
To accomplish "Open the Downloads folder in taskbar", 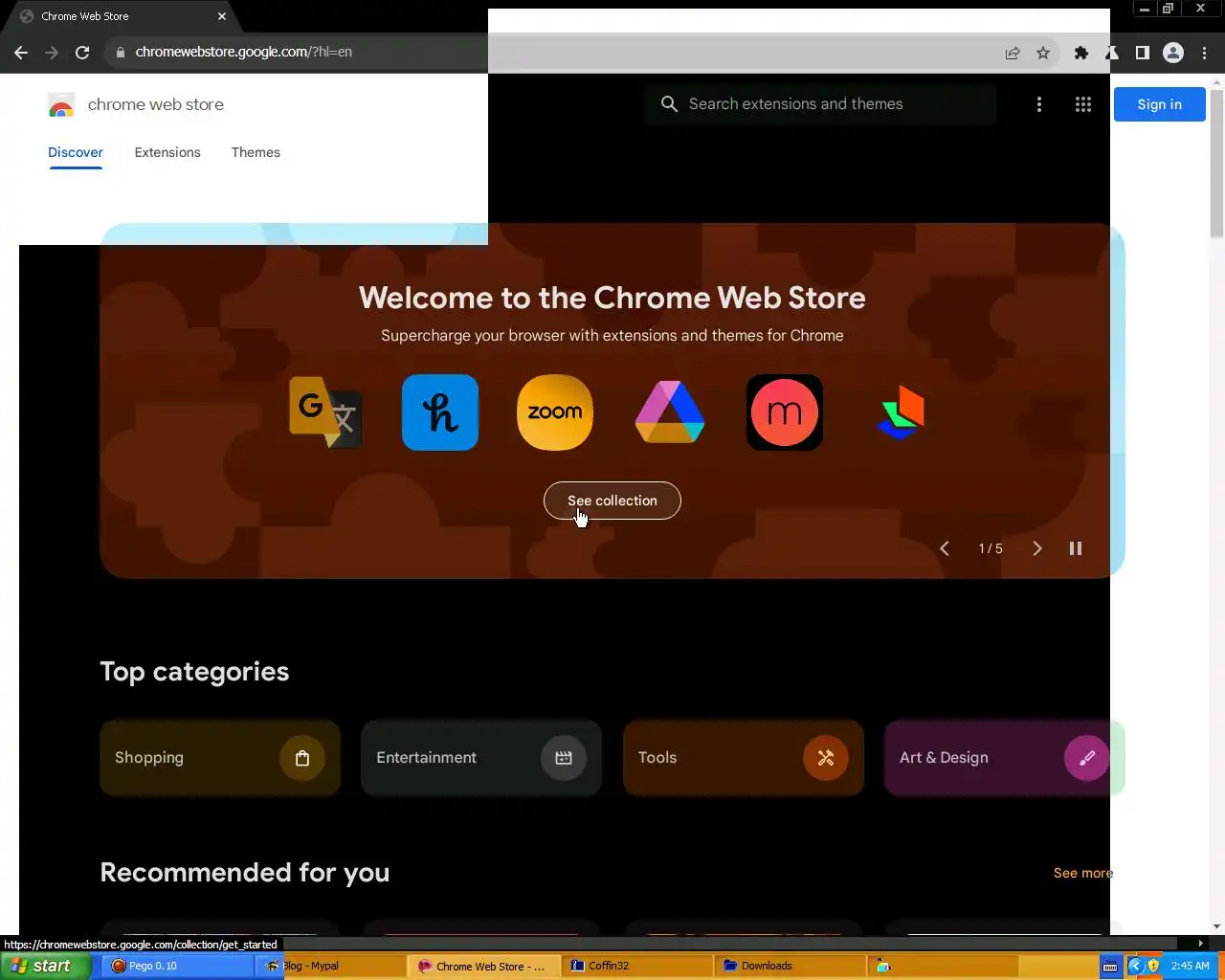I will click(x=790, y=966).
